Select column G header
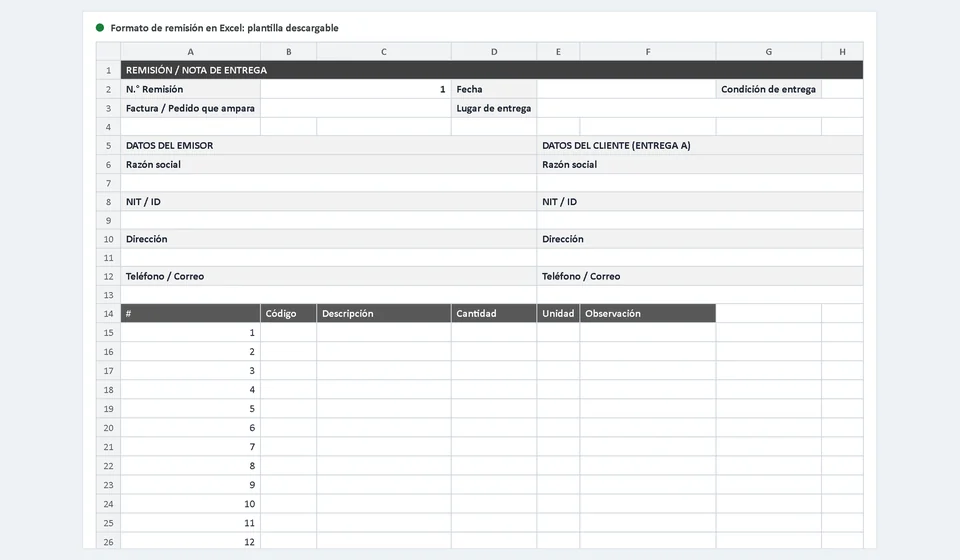This screenshot has height=560, width=960. (x=768, y=52)
